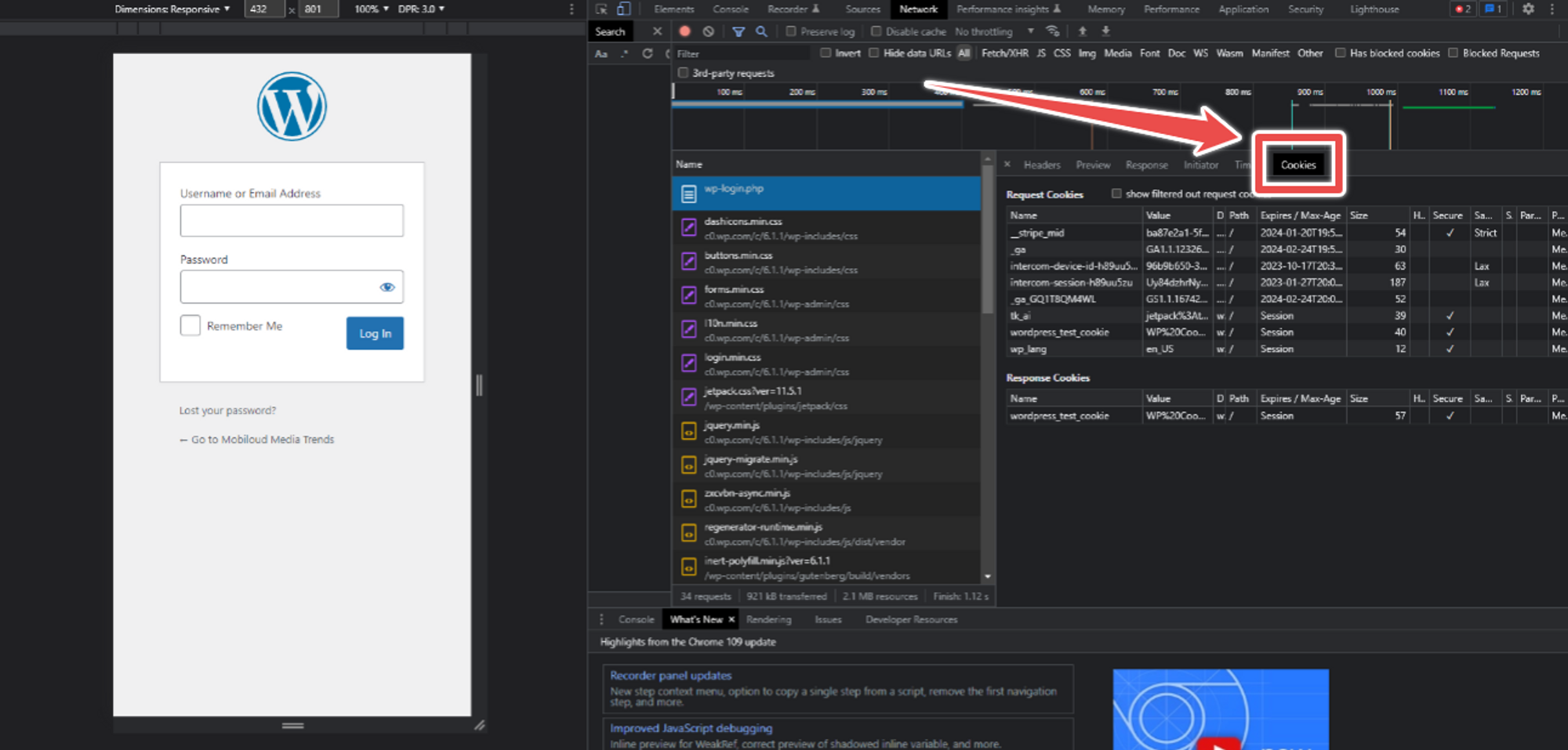This screenshot has width=1568, height=750.
Task: Open device toolbar more options menu
Action: [572, 9]
